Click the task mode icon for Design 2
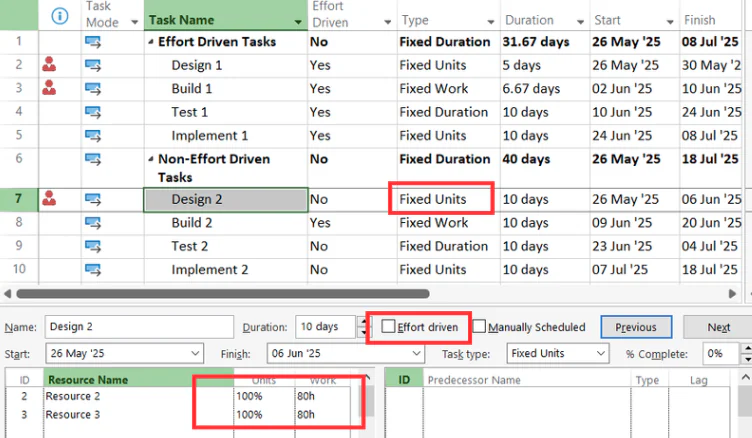Image resolution: width=752 pixels, height=438 pixels. [x=93, y=199]
